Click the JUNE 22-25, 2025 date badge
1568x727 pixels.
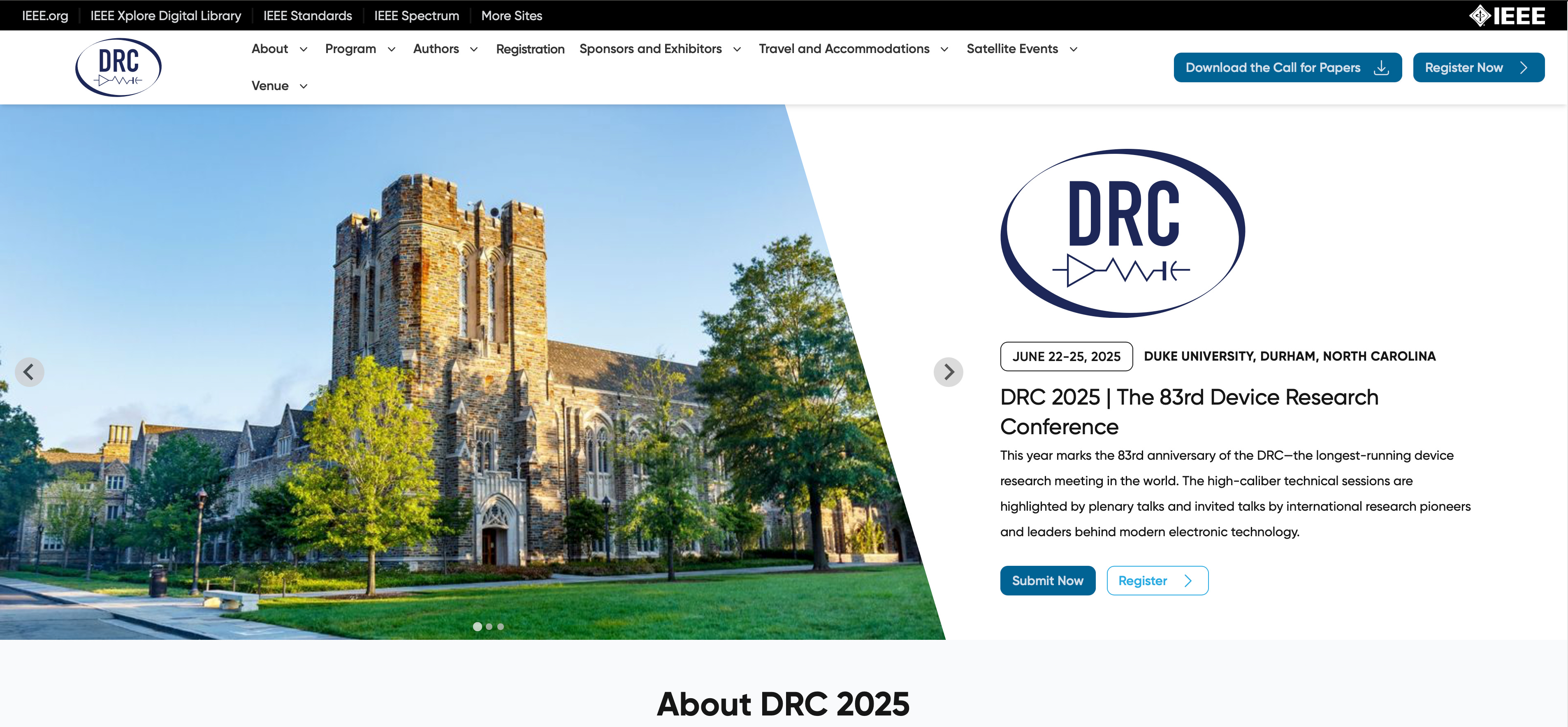pyautogui.click(x=1066, y=357)
